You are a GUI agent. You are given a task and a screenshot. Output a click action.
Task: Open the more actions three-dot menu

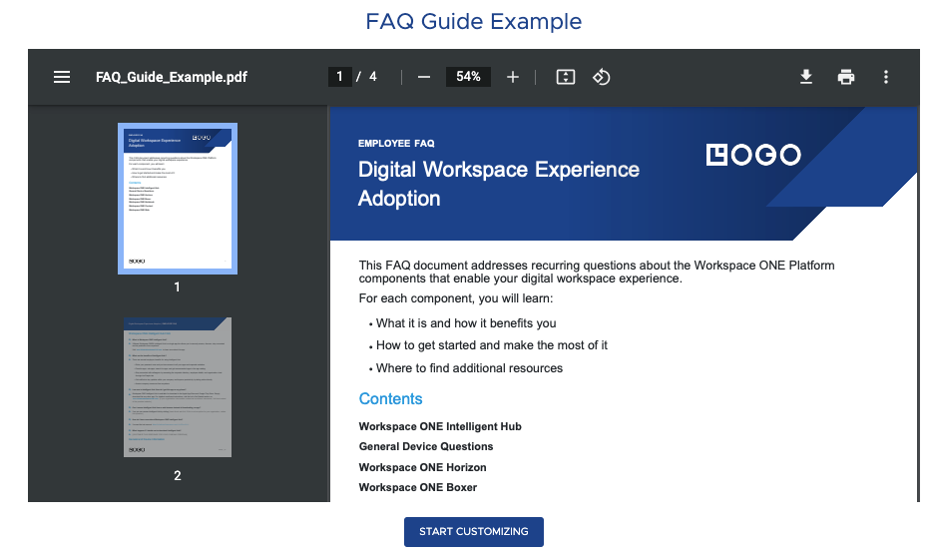tap(886, 77)
